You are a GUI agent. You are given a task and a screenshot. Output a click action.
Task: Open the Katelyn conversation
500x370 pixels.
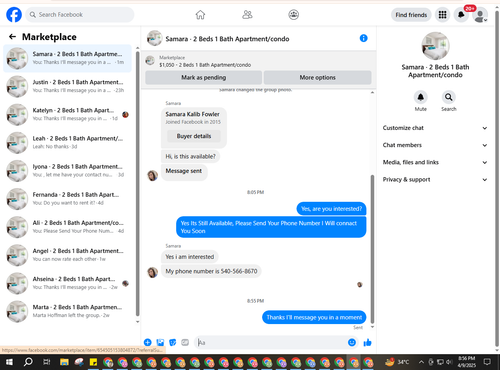click(x=68, y=114)
